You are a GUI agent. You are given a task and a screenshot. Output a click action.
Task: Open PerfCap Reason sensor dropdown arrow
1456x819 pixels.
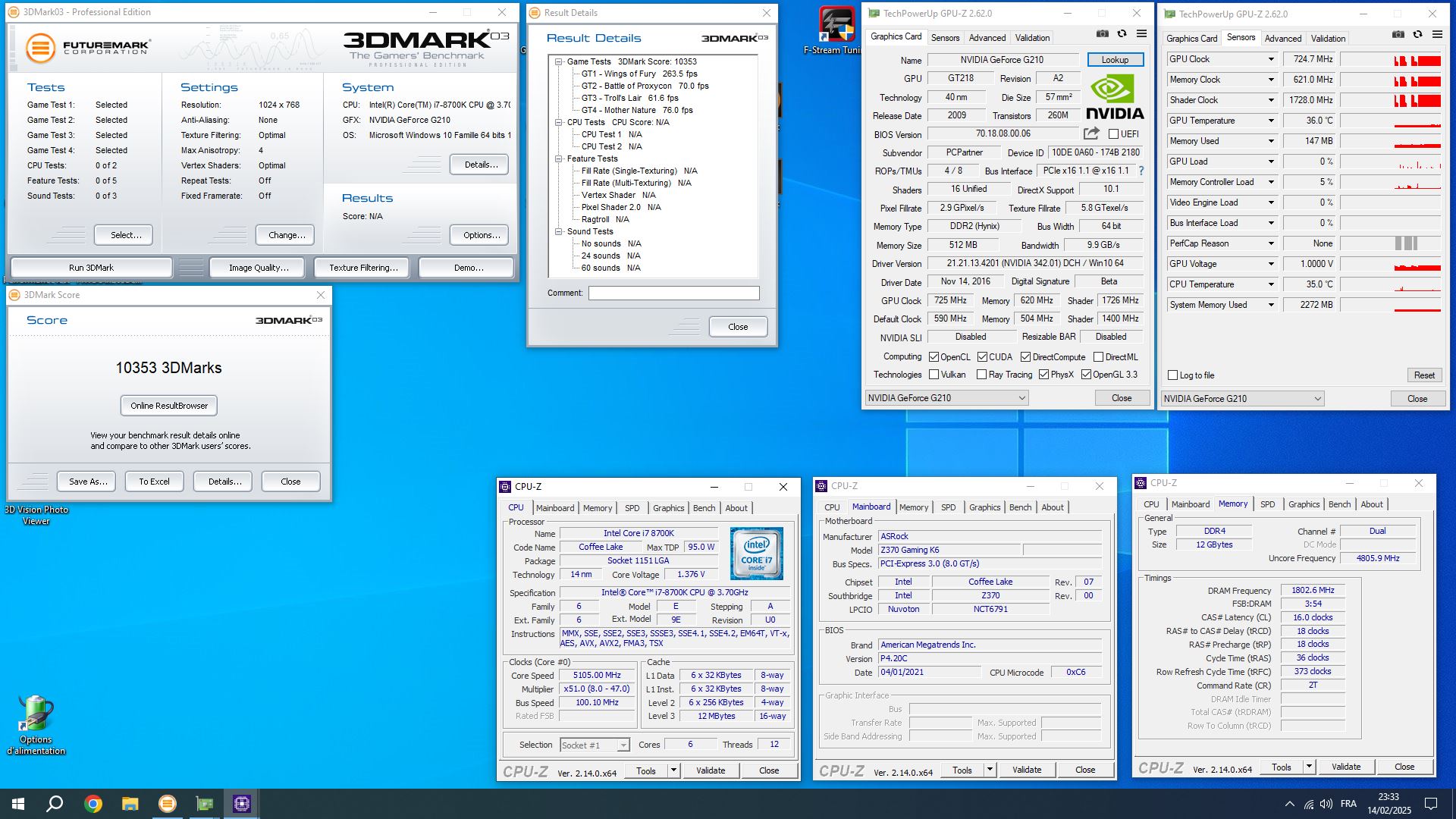tap(1271, 243)
